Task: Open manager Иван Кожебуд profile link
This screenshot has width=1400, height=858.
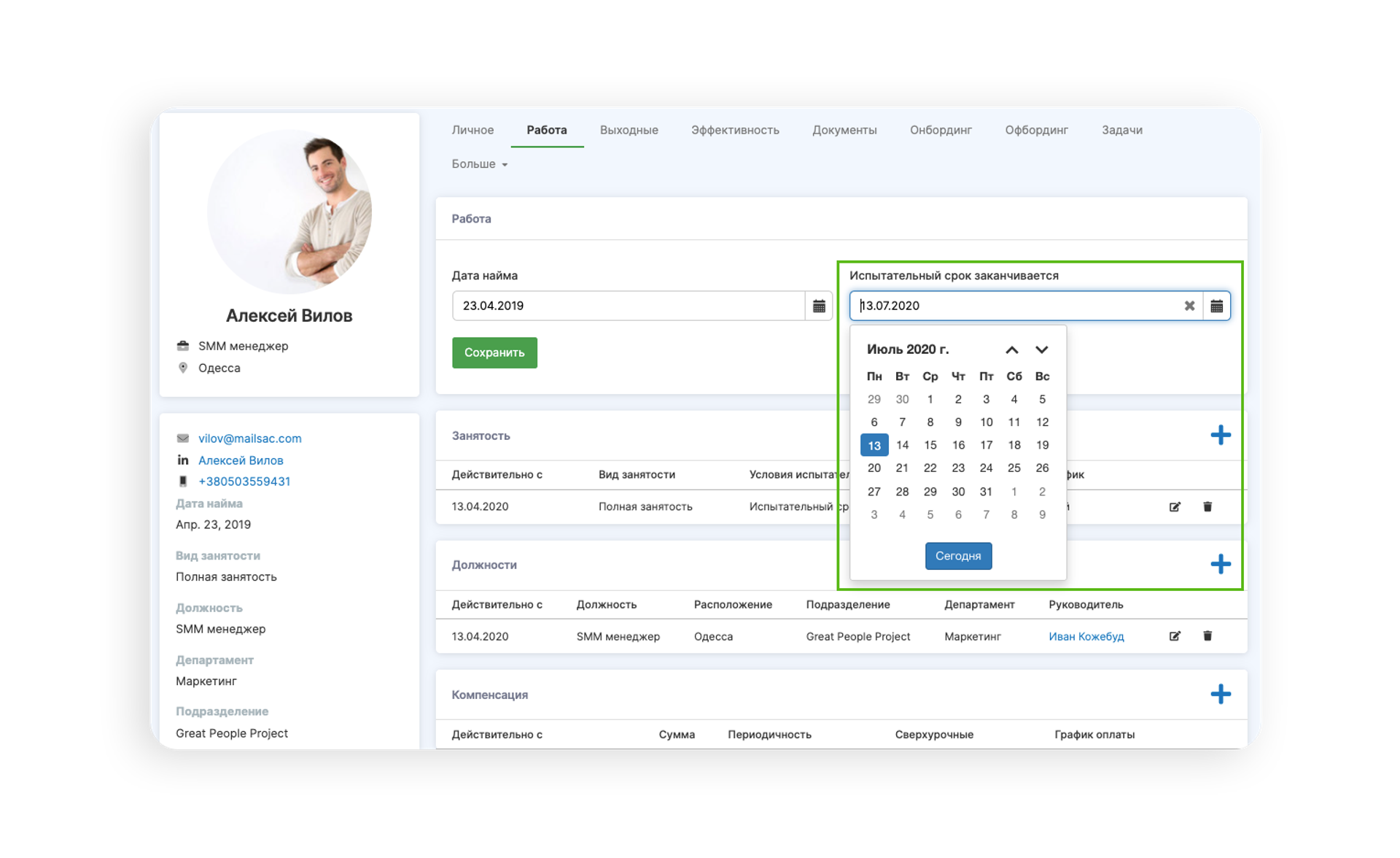Action: [1086, 636]
